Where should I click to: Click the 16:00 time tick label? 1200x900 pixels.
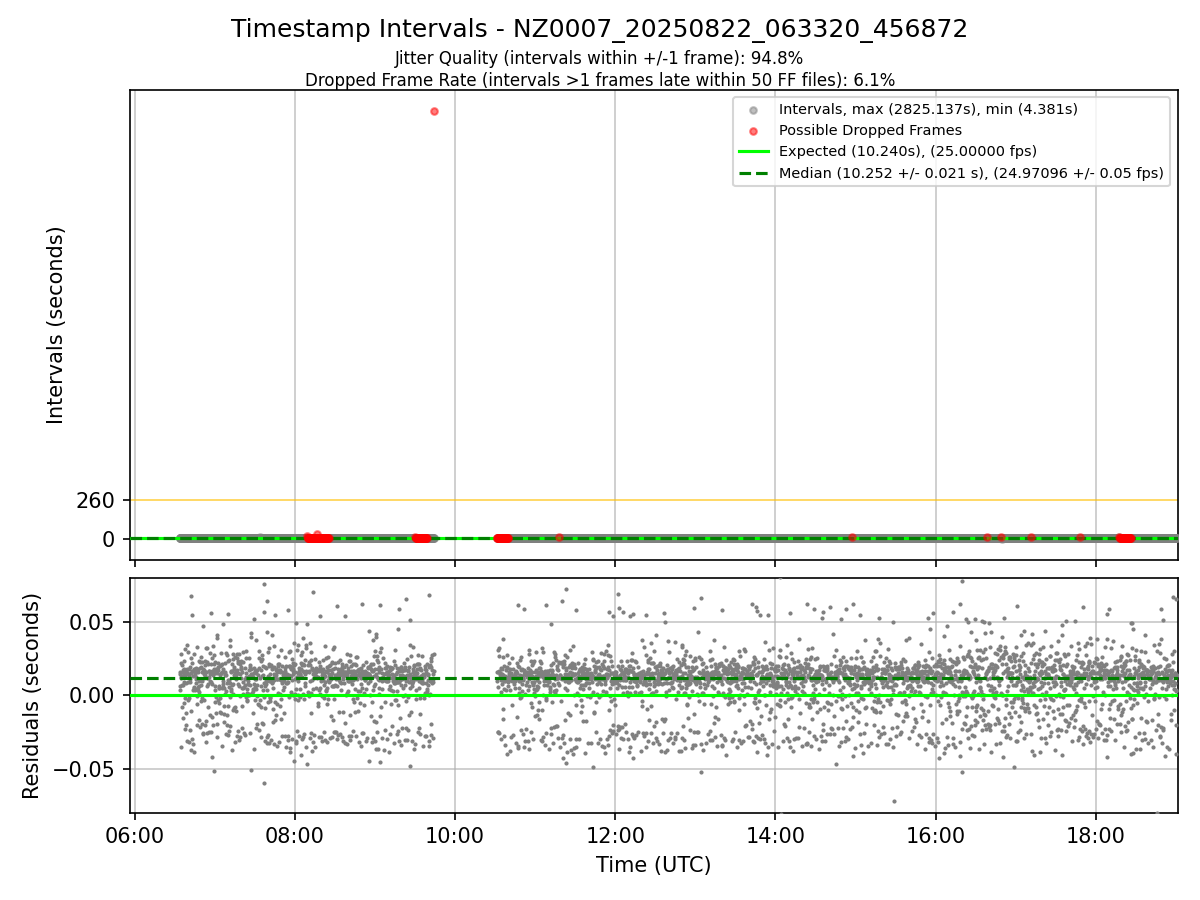936,834
